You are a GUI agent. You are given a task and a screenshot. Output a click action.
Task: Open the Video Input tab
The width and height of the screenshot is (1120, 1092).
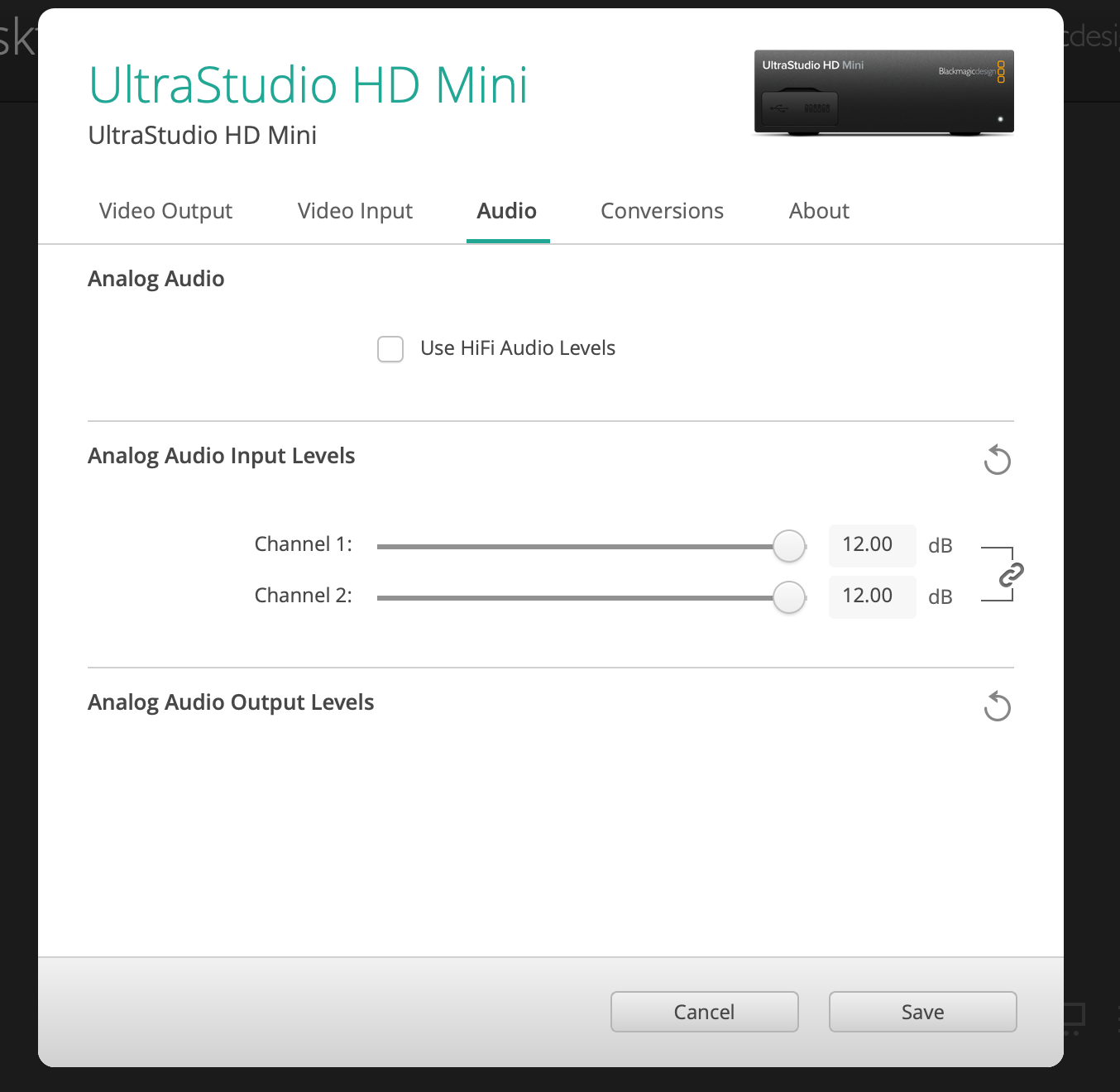click(355, 211)
